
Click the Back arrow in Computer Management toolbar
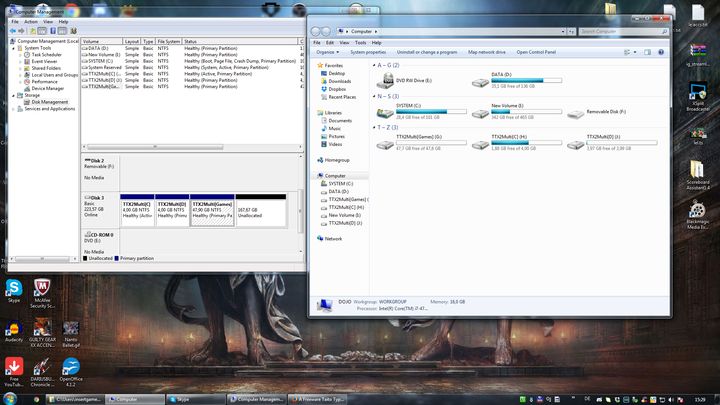pyautogui.click(x=12, y=31)
